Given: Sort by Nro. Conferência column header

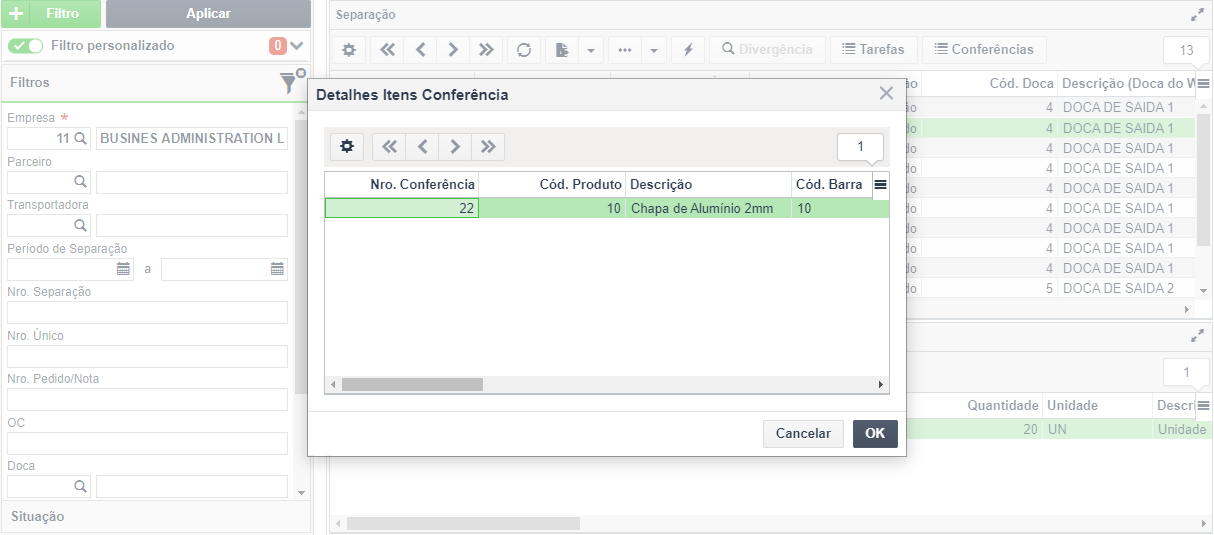Looking at the screenshot, I should pos(402,184).
